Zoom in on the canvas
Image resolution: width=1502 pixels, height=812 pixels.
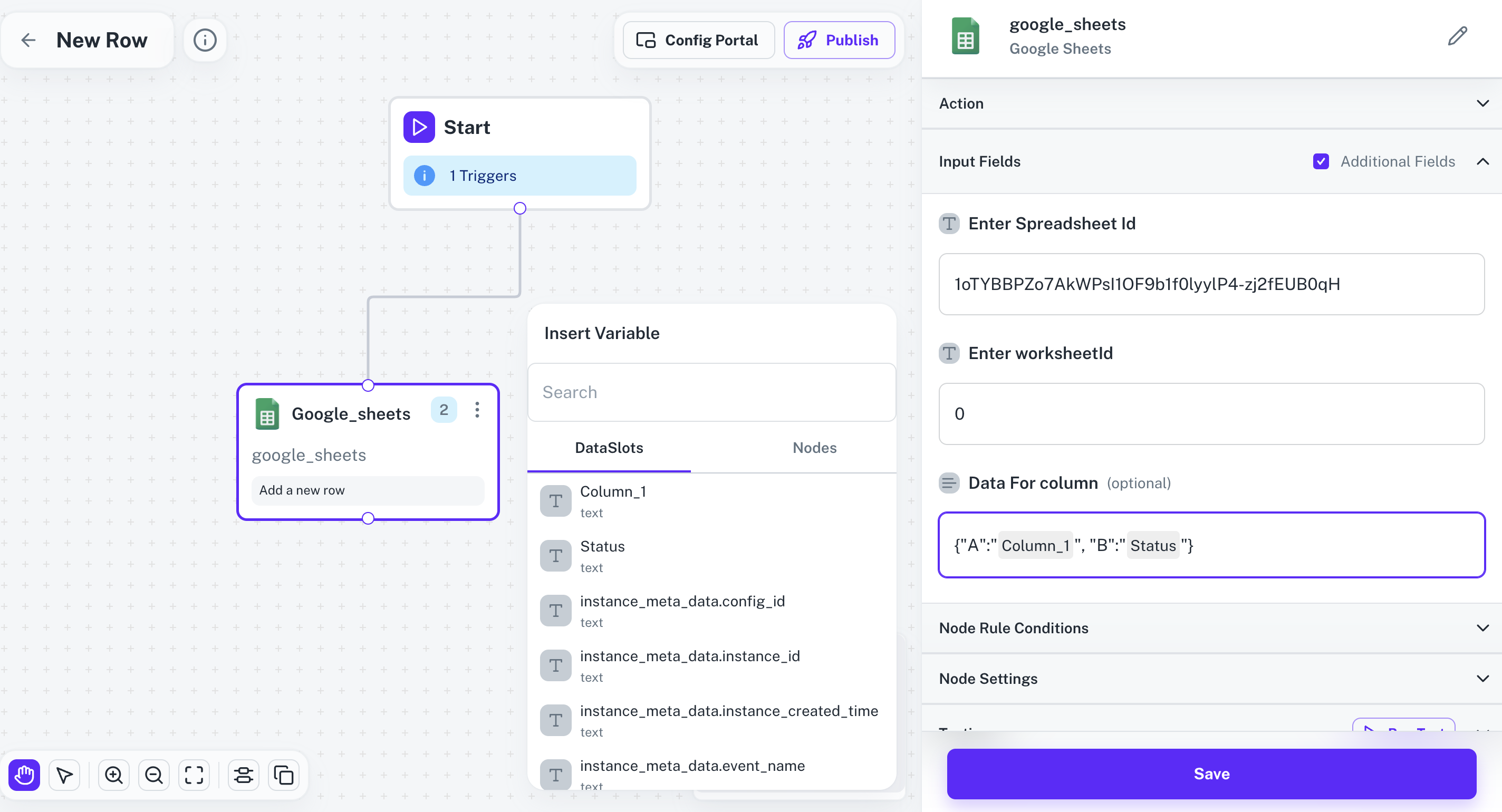pyautogui.click(x=114, y=775)
